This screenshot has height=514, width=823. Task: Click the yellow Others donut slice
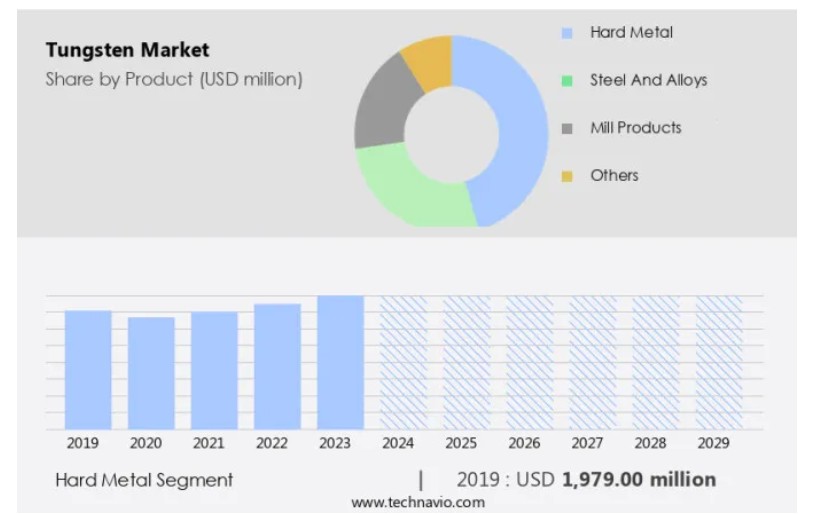point(430,62)
